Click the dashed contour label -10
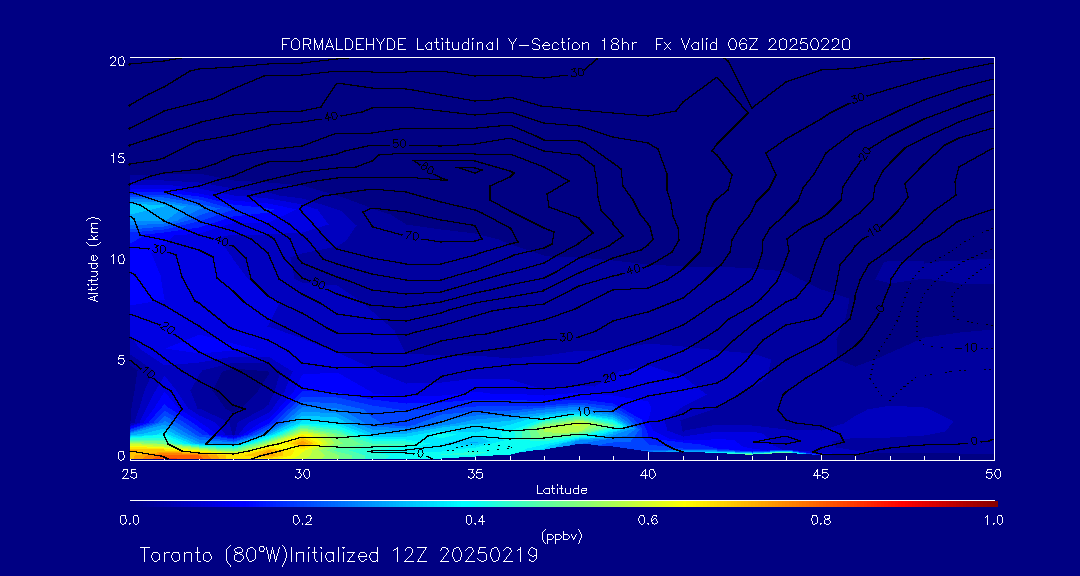 pyautogui.click(x=968, y=347)
